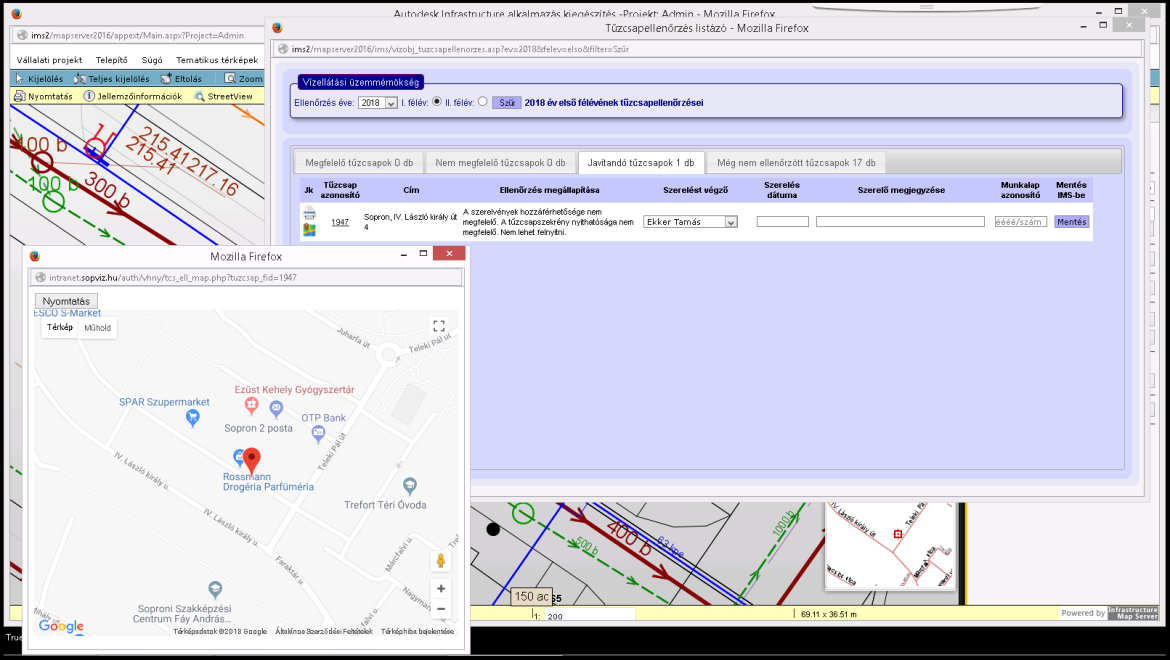Screen dimensions: 1170x660
Task: Choose the Eltolás pan tool
Action: (x=181, y=78)
